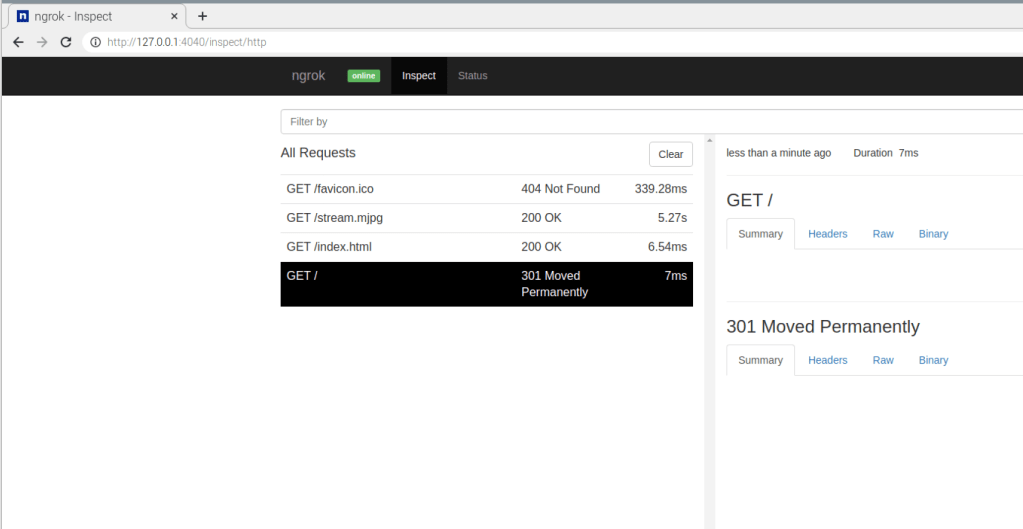Open the Status page in navbar
Viewport: 1023px width, 529px height.
[472, 76]
